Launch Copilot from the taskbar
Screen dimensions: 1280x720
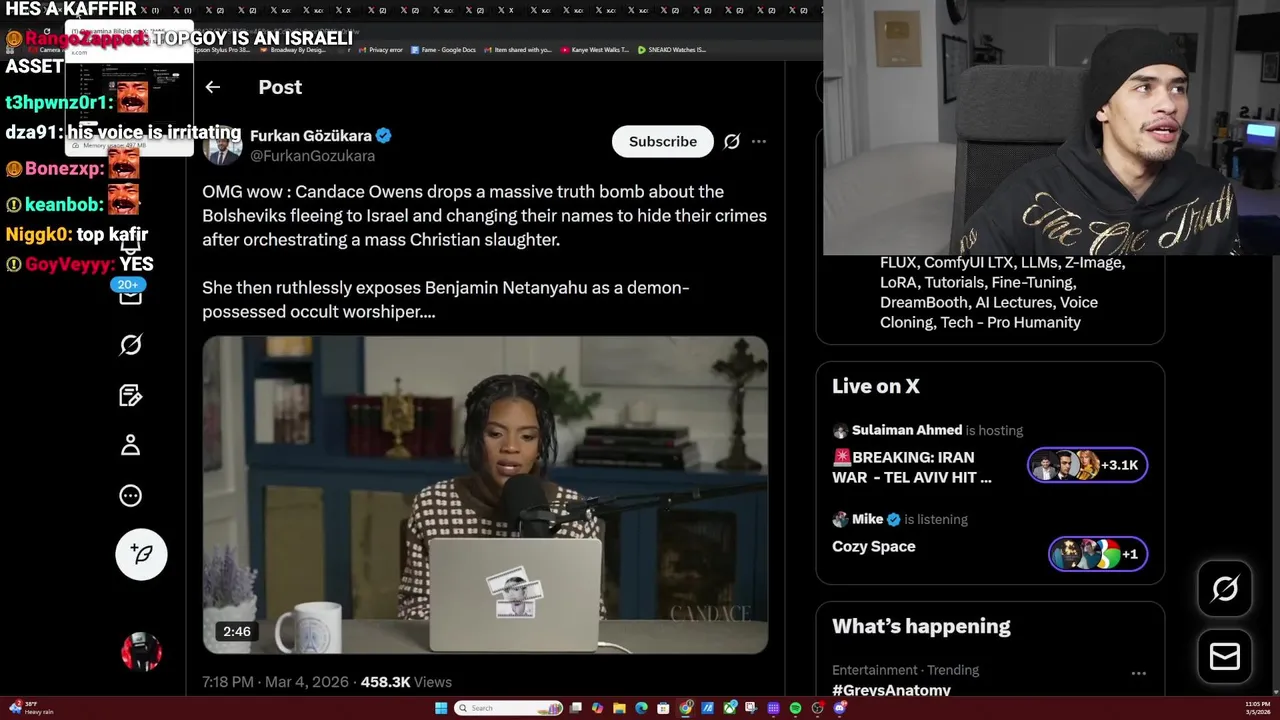tap(598, 708)
